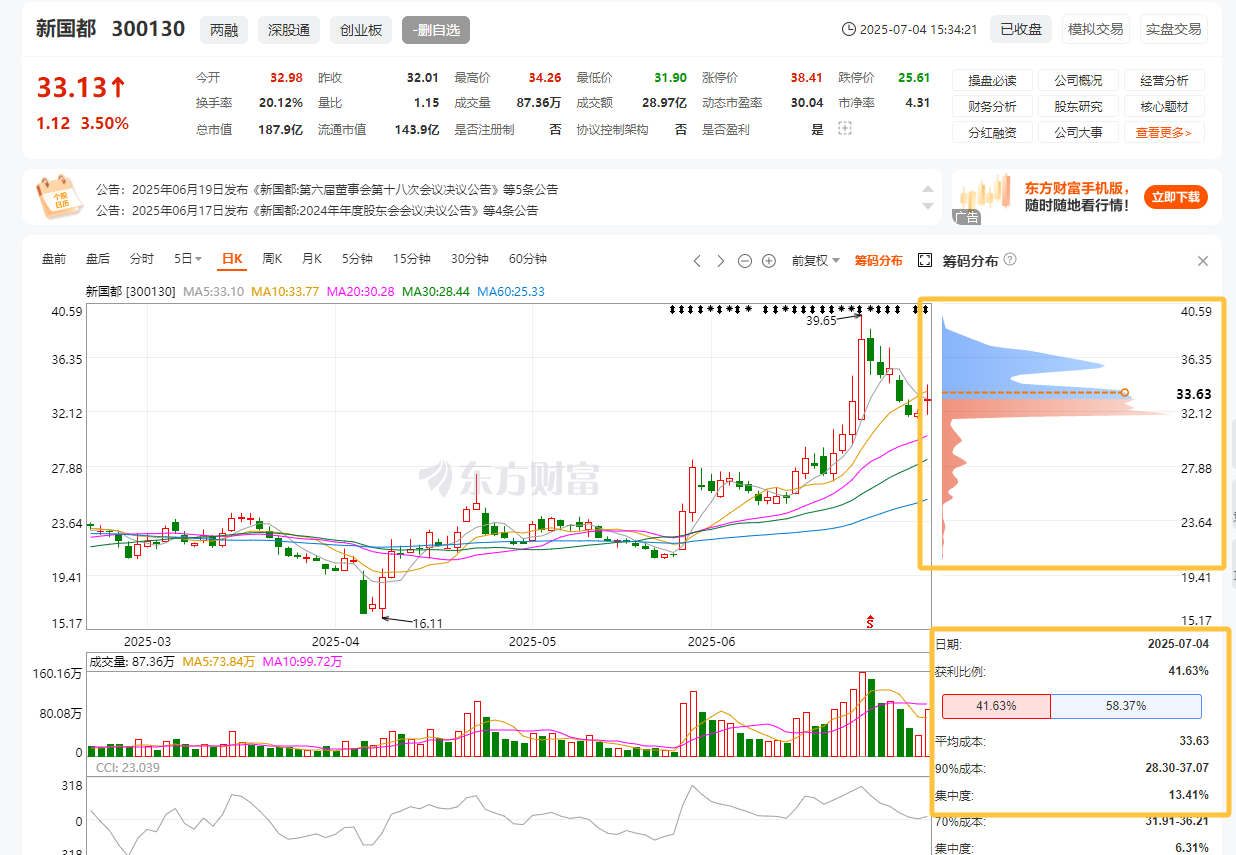
Task: Toggle 筹码分布 chip distribution view
Action: pos(878,260)
